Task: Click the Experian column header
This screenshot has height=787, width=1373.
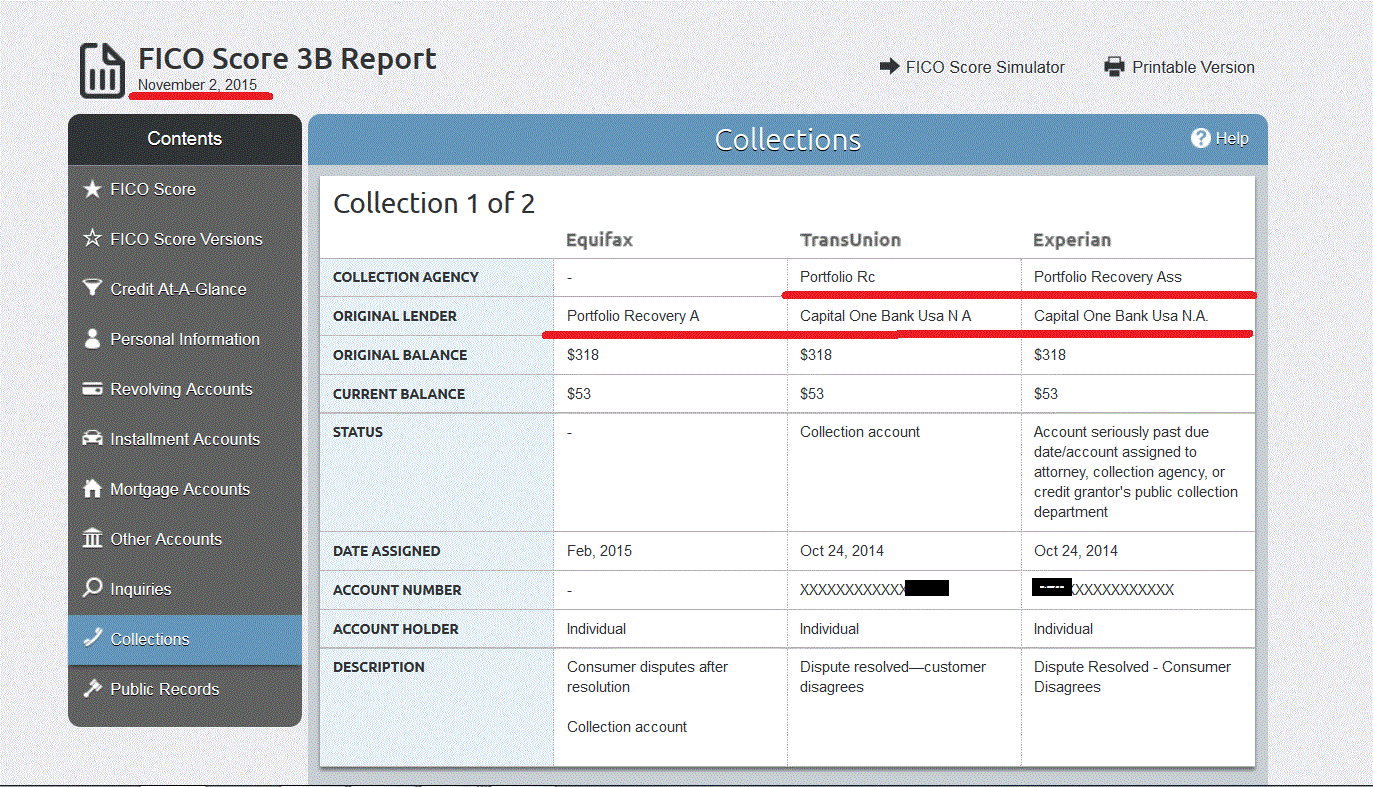Action: 1072,240
